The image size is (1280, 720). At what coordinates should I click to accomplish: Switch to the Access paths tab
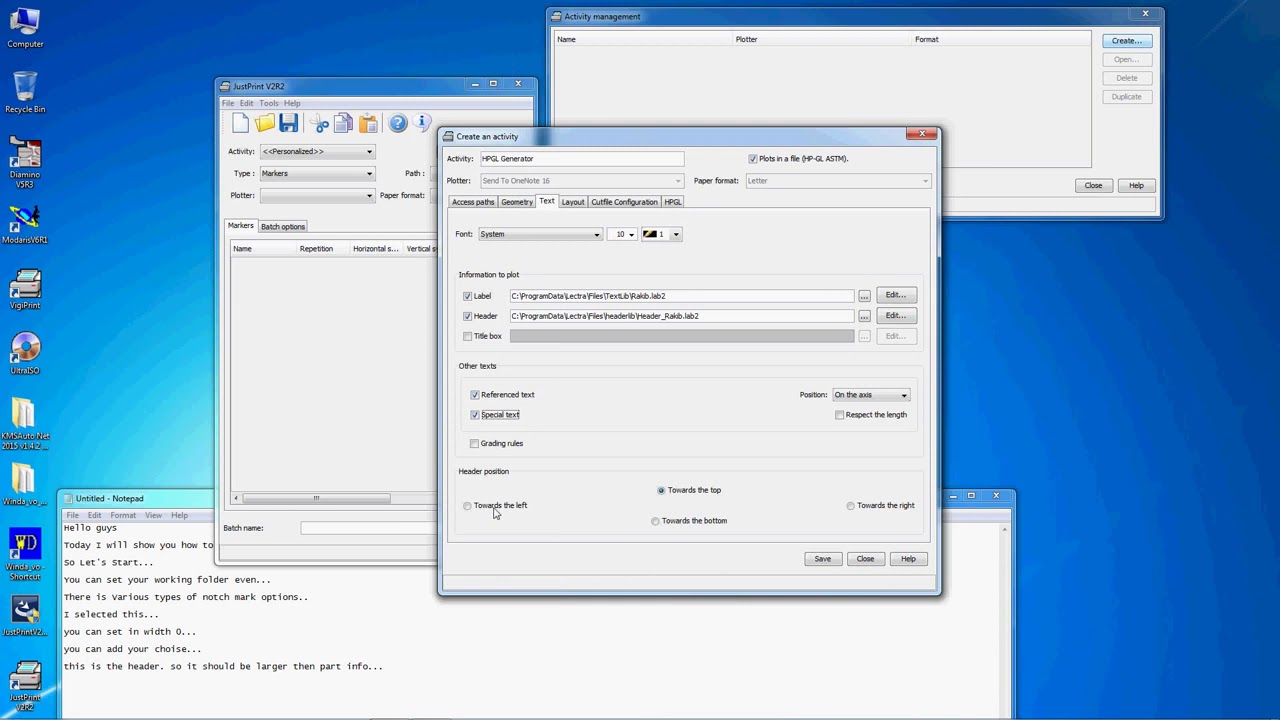click(473, 202)
